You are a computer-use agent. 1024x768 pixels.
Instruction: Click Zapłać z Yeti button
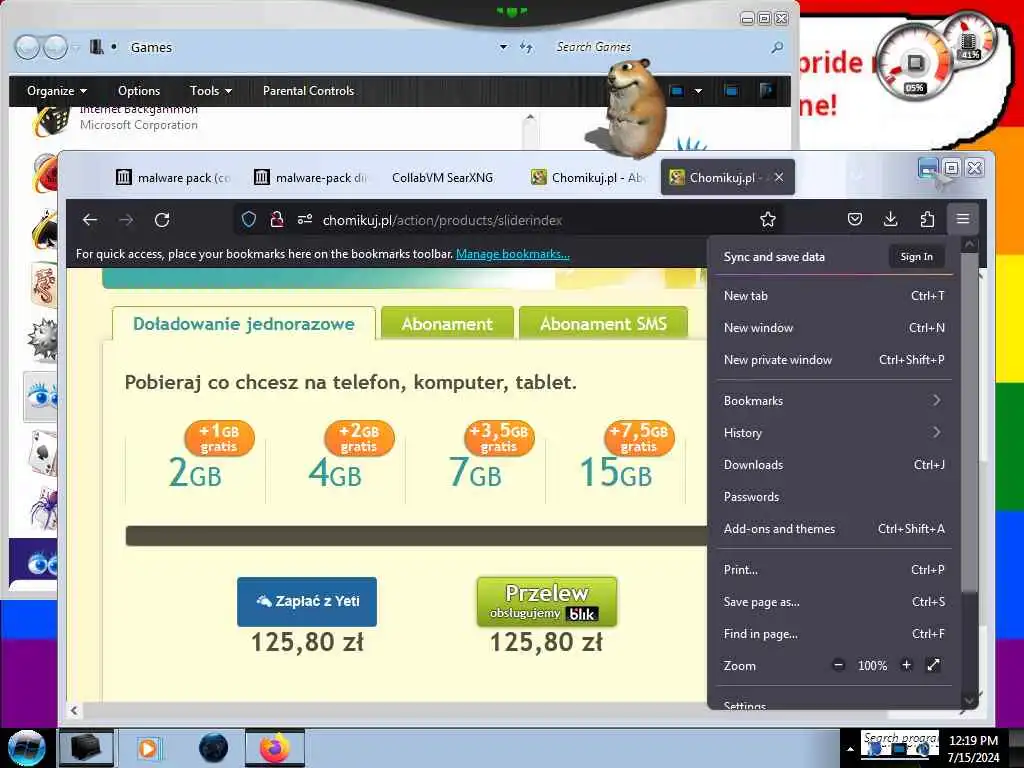pos(307,601)
